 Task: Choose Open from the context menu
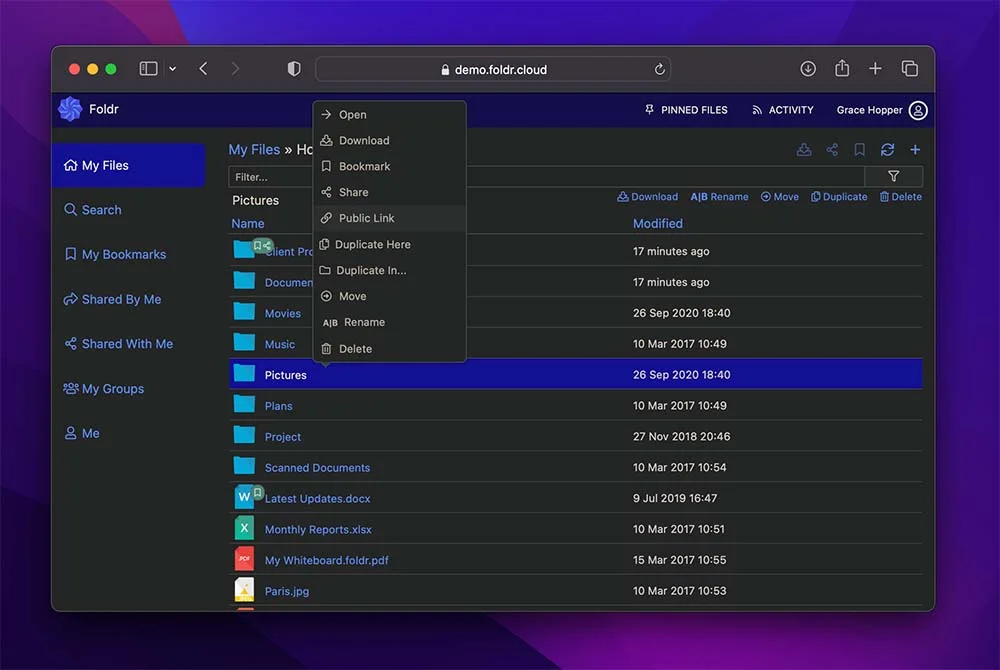pyautogui.click(x=390, y=115)
